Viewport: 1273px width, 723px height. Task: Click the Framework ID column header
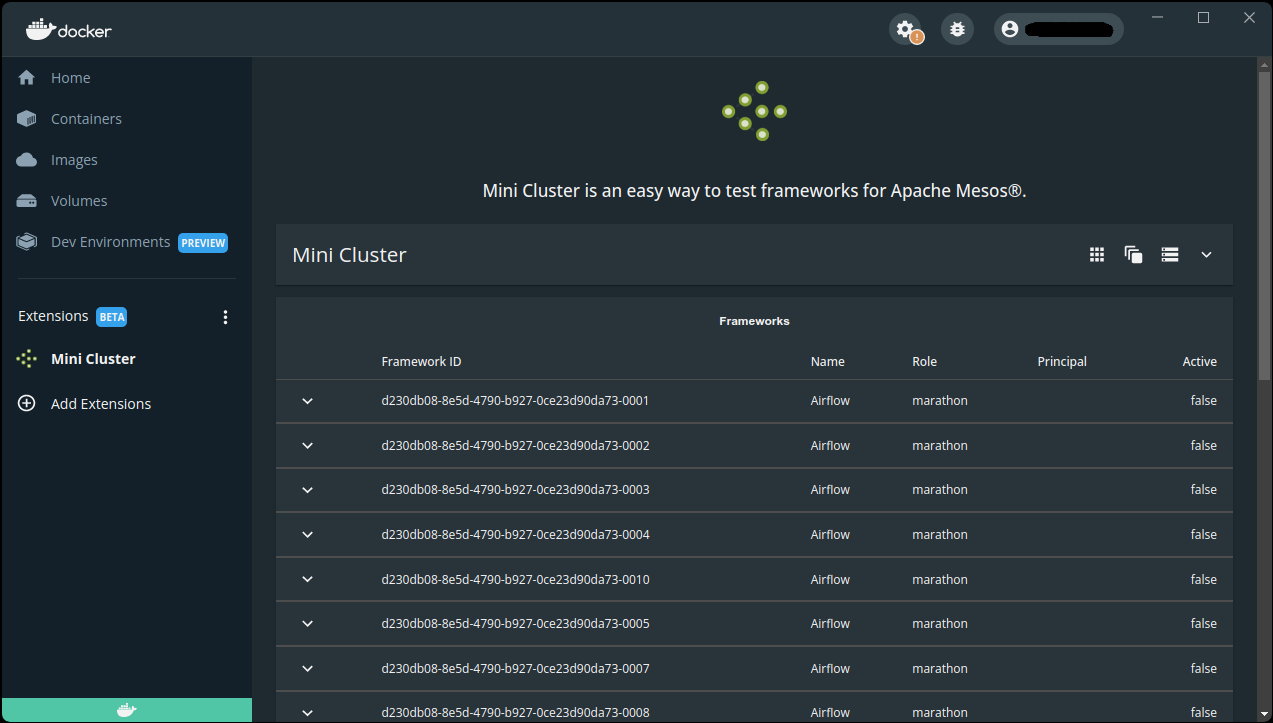(x=421, y=362)
